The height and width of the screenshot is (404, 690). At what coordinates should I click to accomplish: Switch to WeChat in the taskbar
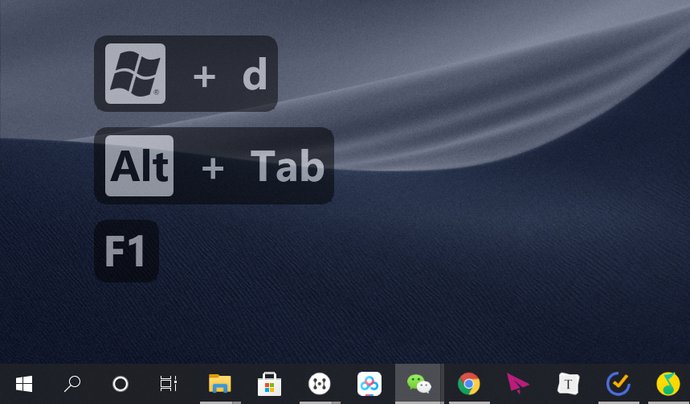[418, 384]
